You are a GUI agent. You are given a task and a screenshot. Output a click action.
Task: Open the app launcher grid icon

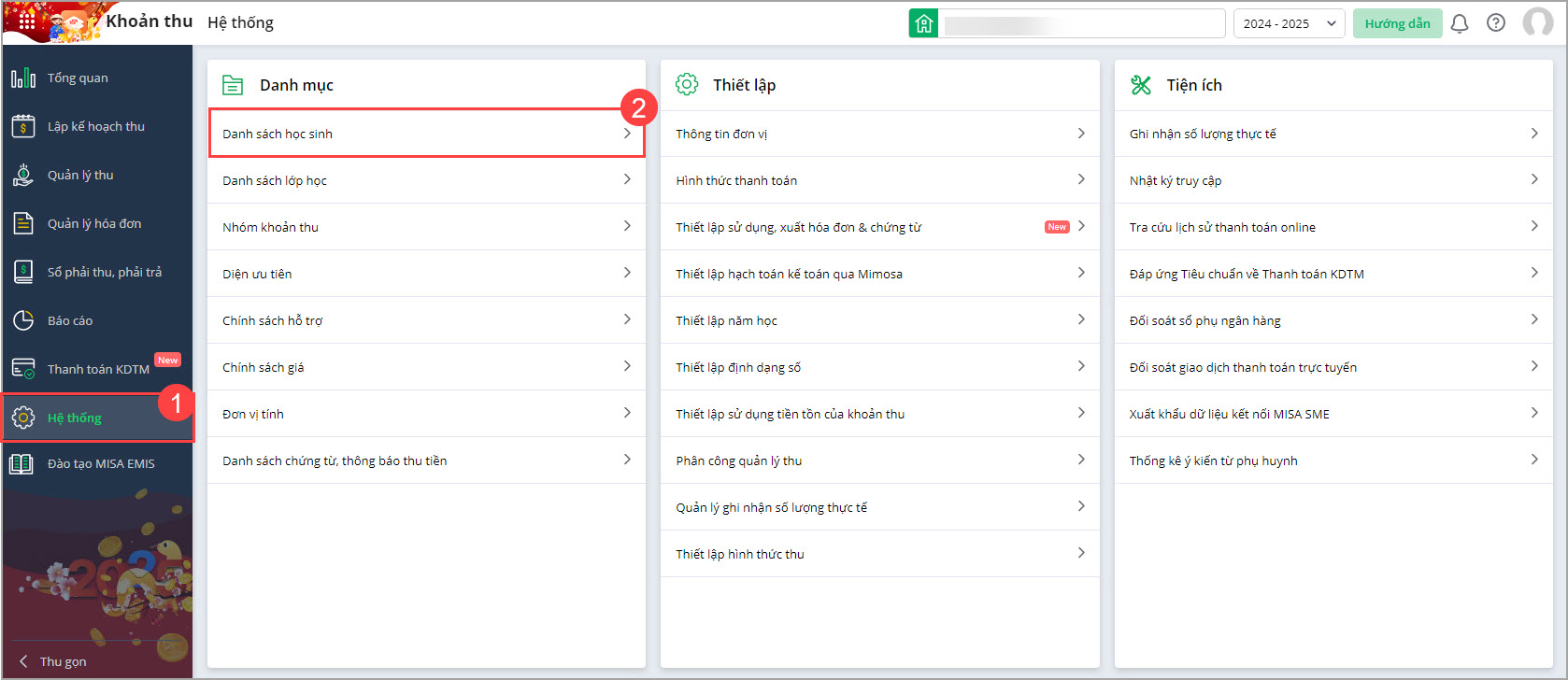[26, 21]
